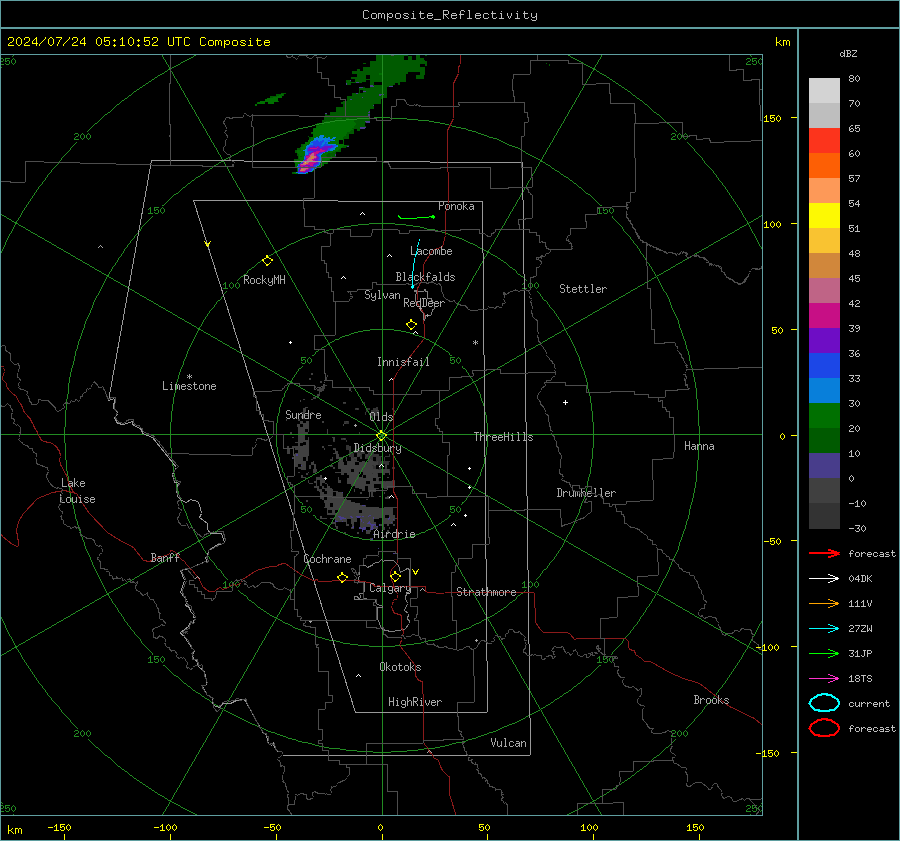Click the red 60-65 dBZ color swatch

pyautogui.click(x=824, y=141)
